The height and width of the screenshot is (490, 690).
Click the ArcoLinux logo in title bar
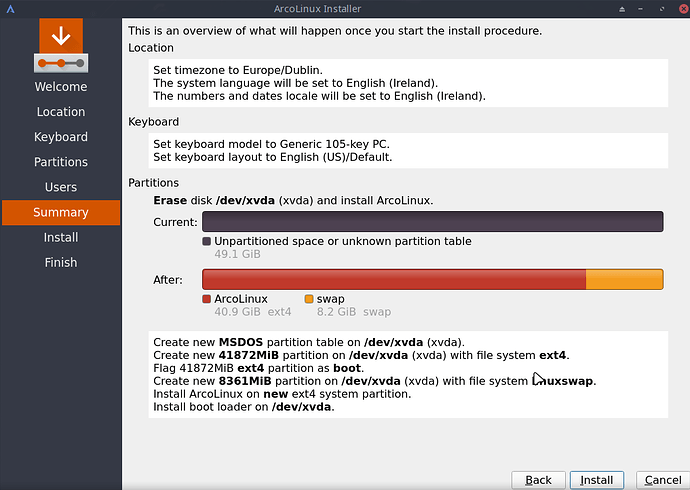tap(11, 9)
